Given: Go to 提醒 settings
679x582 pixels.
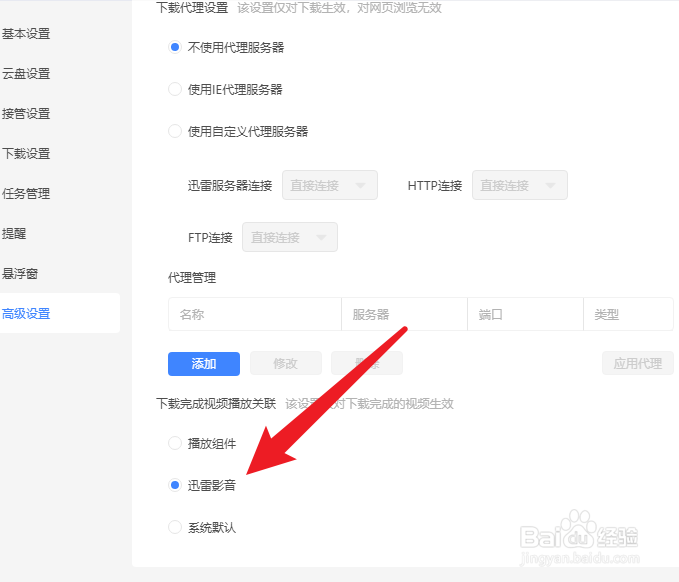Looking at the screenshot, I should tap(14, 233).
